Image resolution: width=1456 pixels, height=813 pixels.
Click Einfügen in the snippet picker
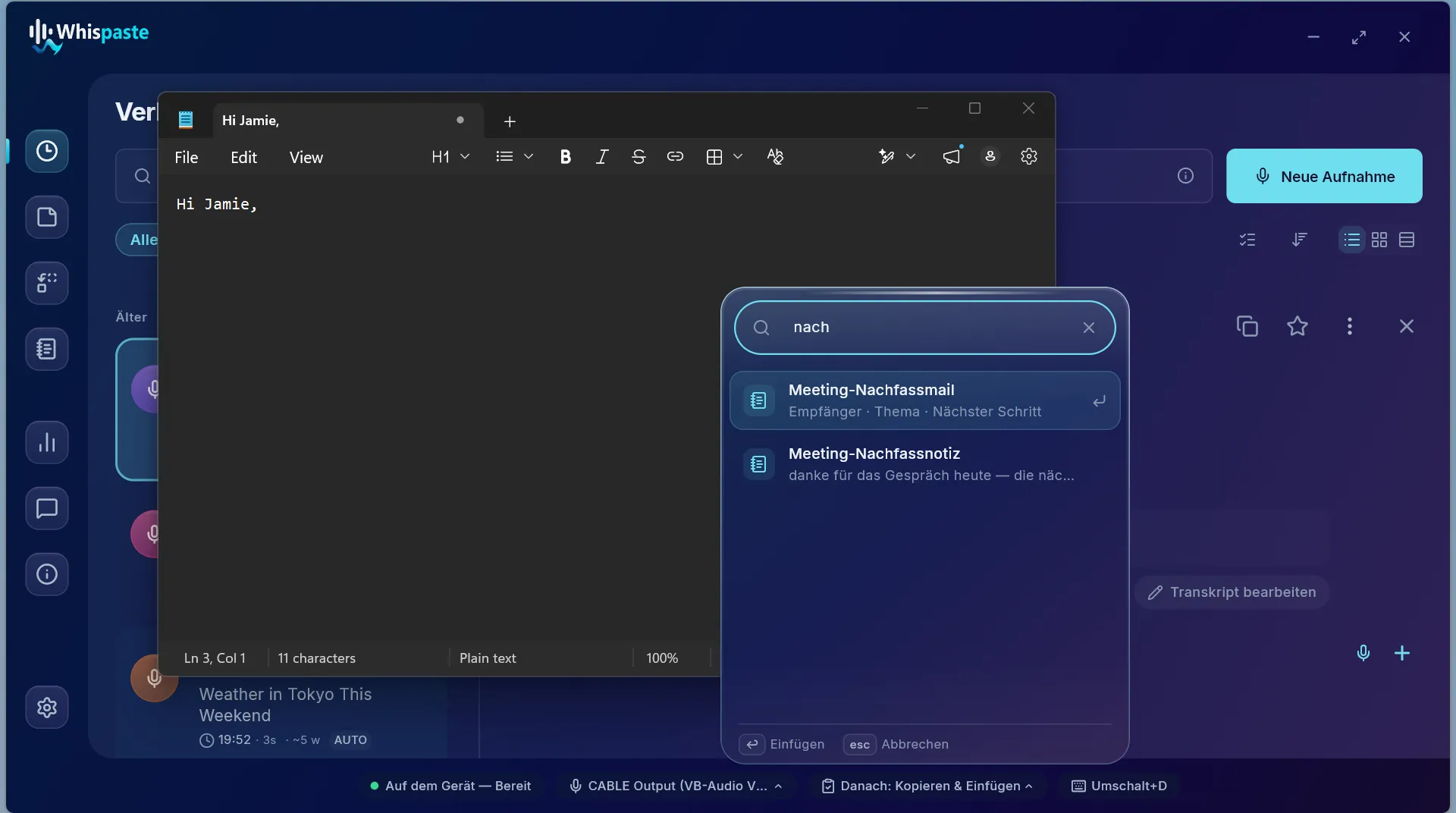[x=782, y=744]
